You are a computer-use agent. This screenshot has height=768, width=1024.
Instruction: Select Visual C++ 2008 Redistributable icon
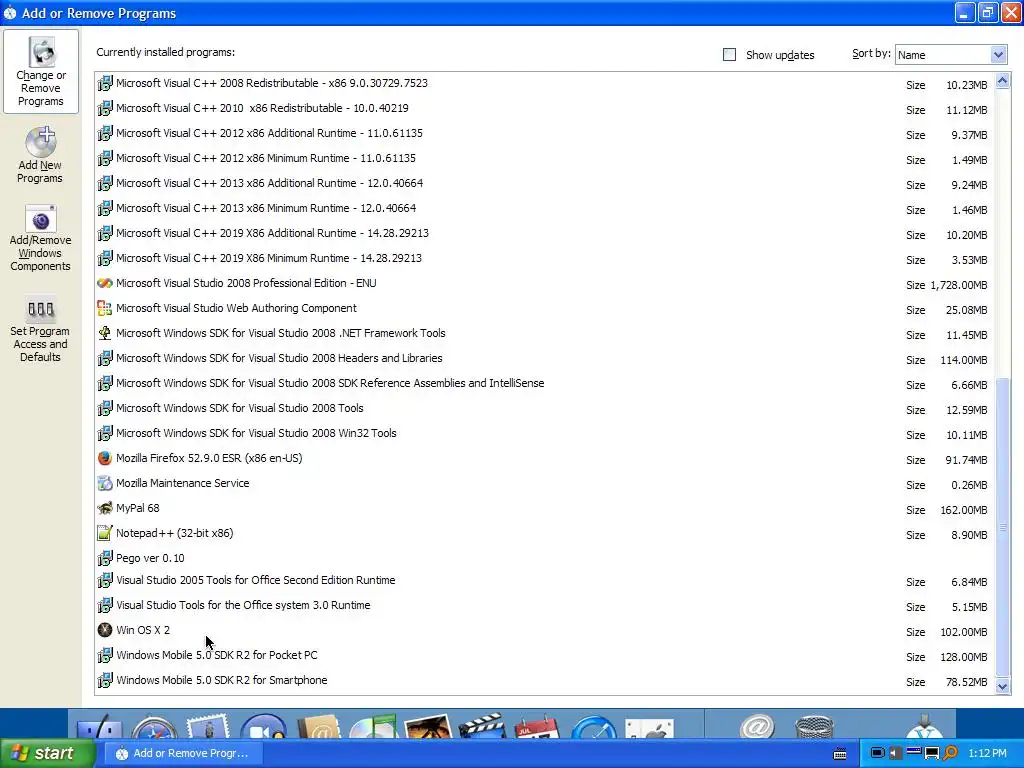[x=104, y=84]
